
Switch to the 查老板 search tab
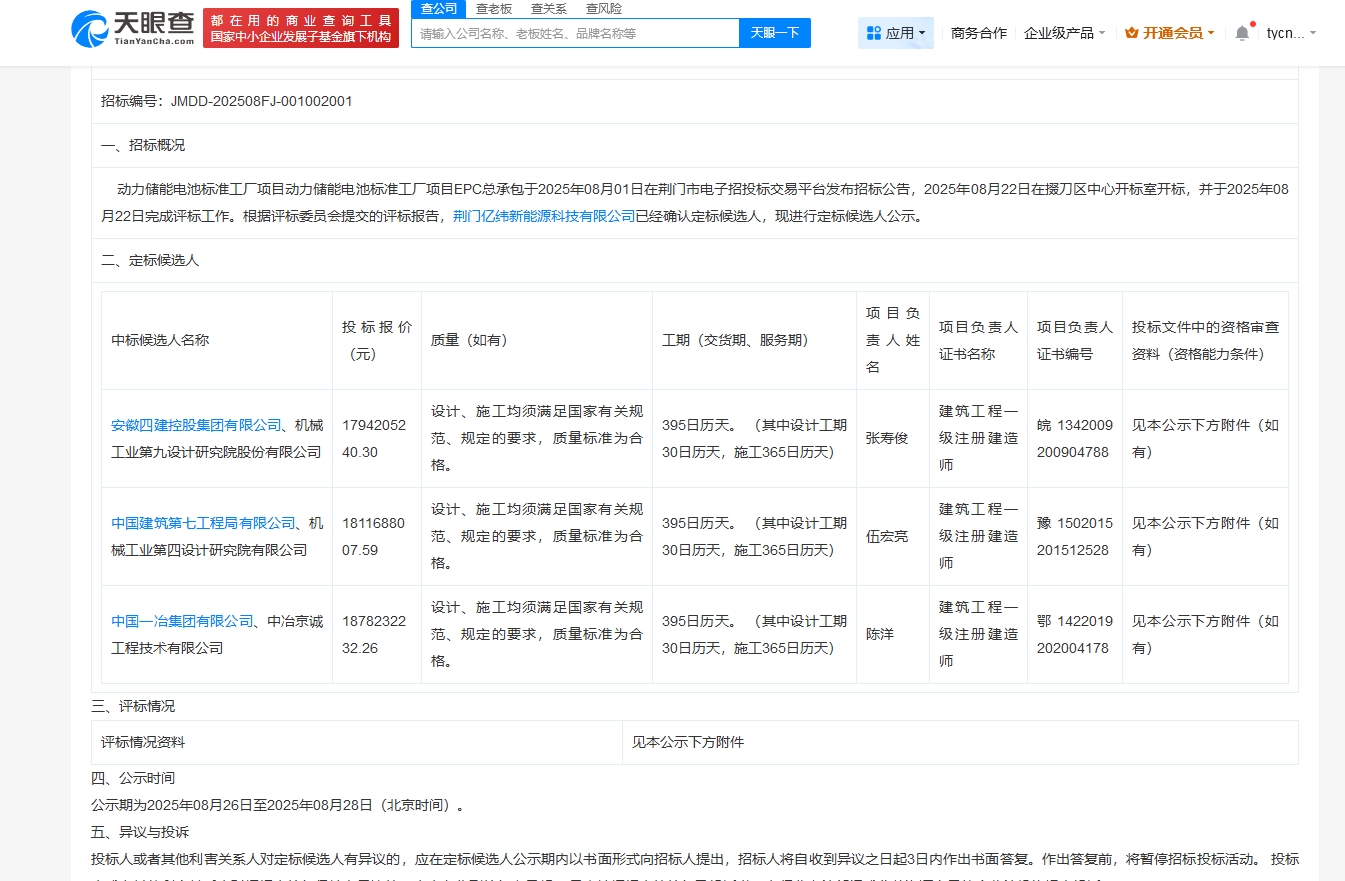pos(494,8)
